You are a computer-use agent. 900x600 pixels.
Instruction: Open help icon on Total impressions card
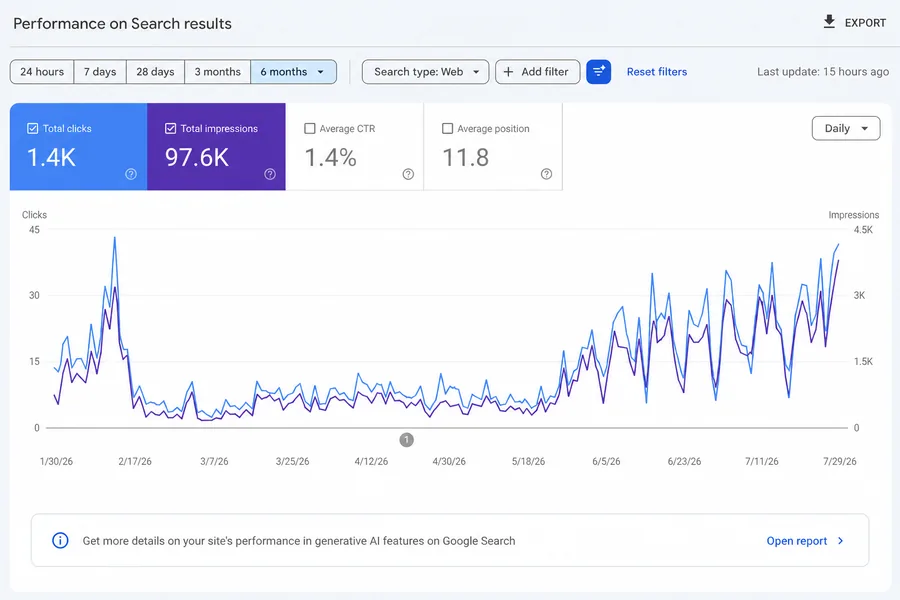pos(270,174)
